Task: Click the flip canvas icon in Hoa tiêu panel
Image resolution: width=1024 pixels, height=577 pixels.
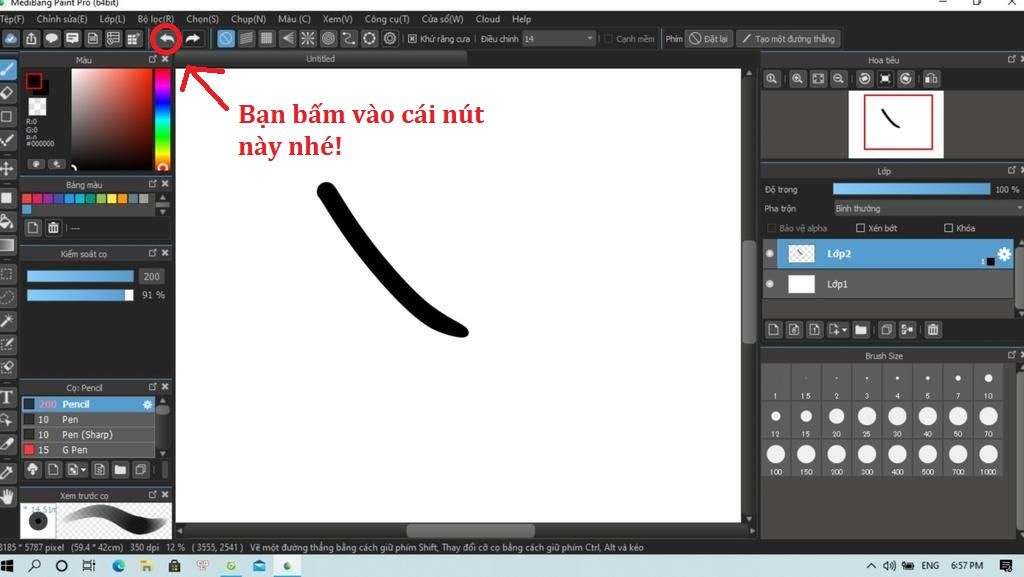Action: coord(931,79)
